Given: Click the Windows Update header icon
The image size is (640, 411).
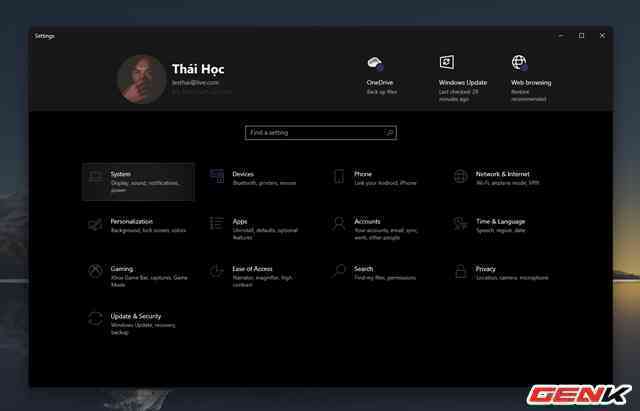Looking at the screenshot, I should pos(447,62).
